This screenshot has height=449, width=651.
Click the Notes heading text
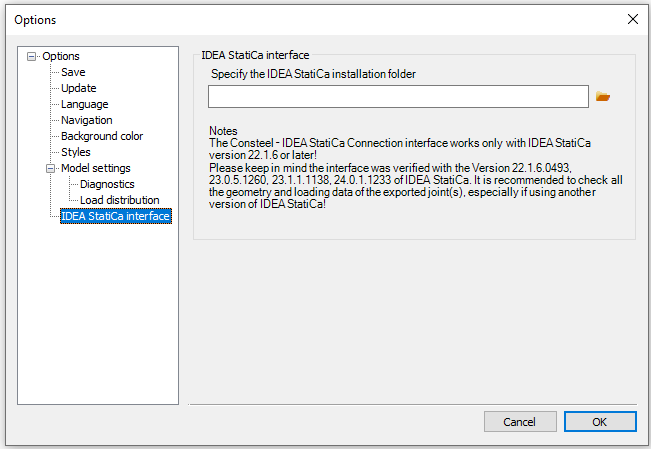pyautogui.click(x=223, y=131)
